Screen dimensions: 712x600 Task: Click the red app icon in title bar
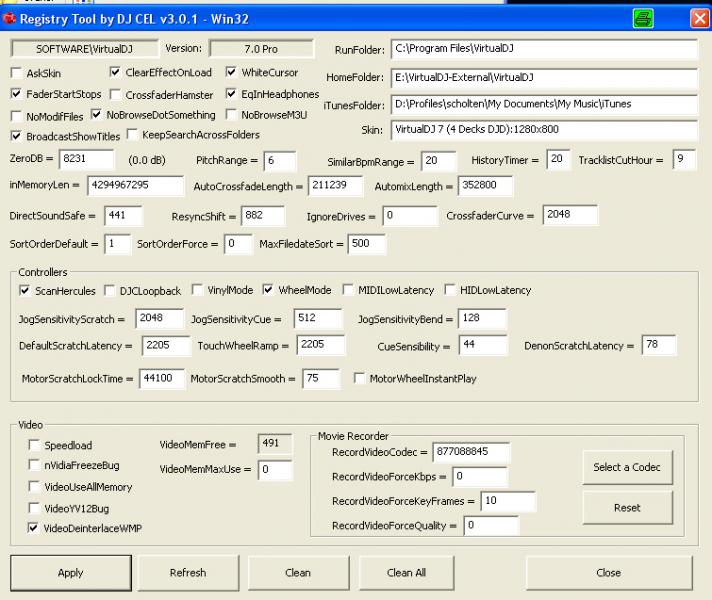(9, 19)
